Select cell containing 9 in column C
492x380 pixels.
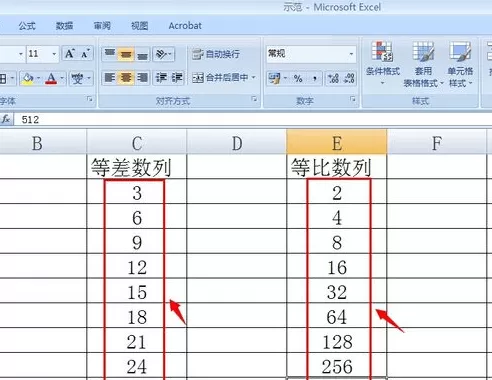coord(137,241)
